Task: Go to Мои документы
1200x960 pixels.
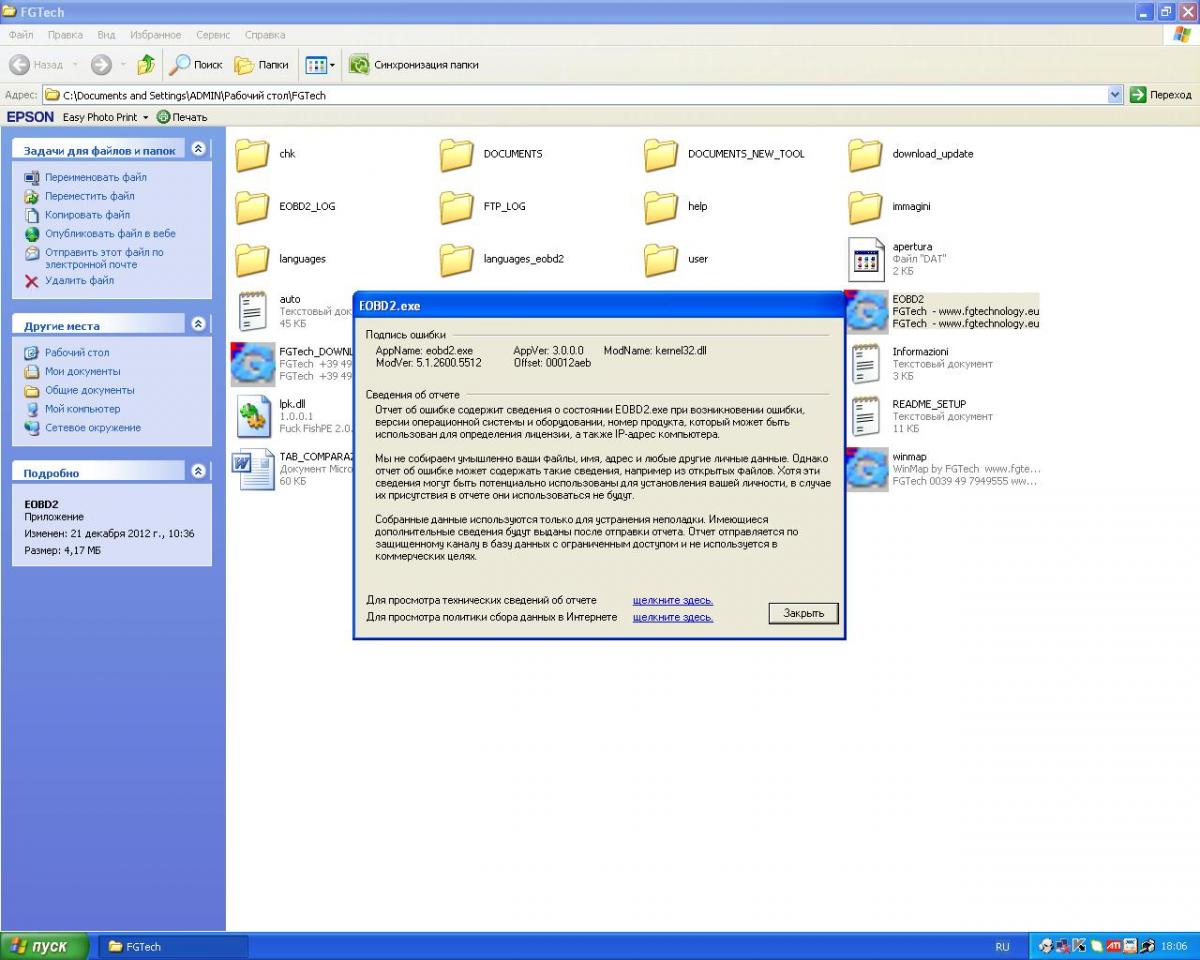Action: coord(72,371)
